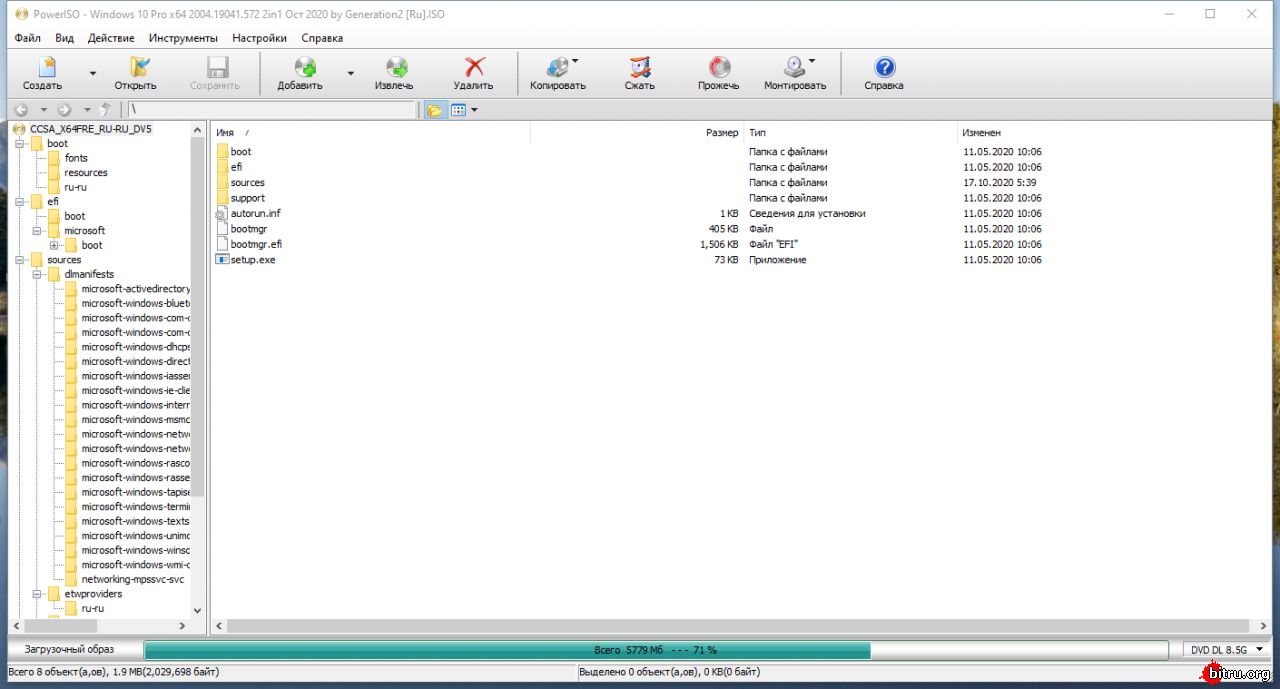Collapse the dlmanifests tree node
1280x689 pixels.
pyautogui.click(x=37, y=274)
